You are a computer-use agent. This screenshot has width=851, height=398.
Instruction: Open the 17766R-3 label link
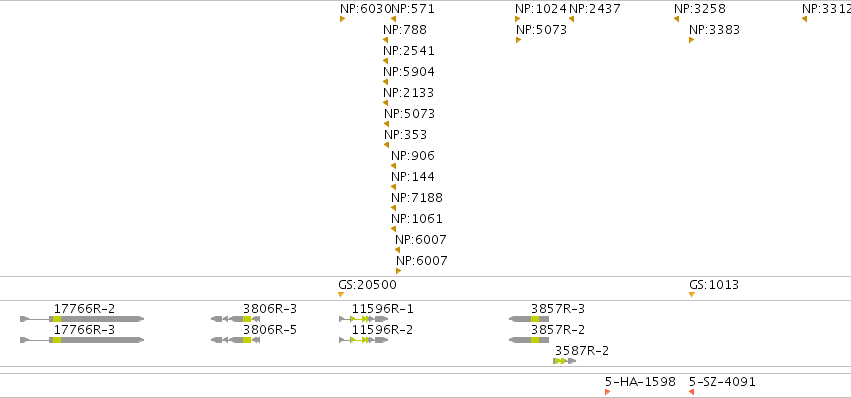(x=84, y=330)
